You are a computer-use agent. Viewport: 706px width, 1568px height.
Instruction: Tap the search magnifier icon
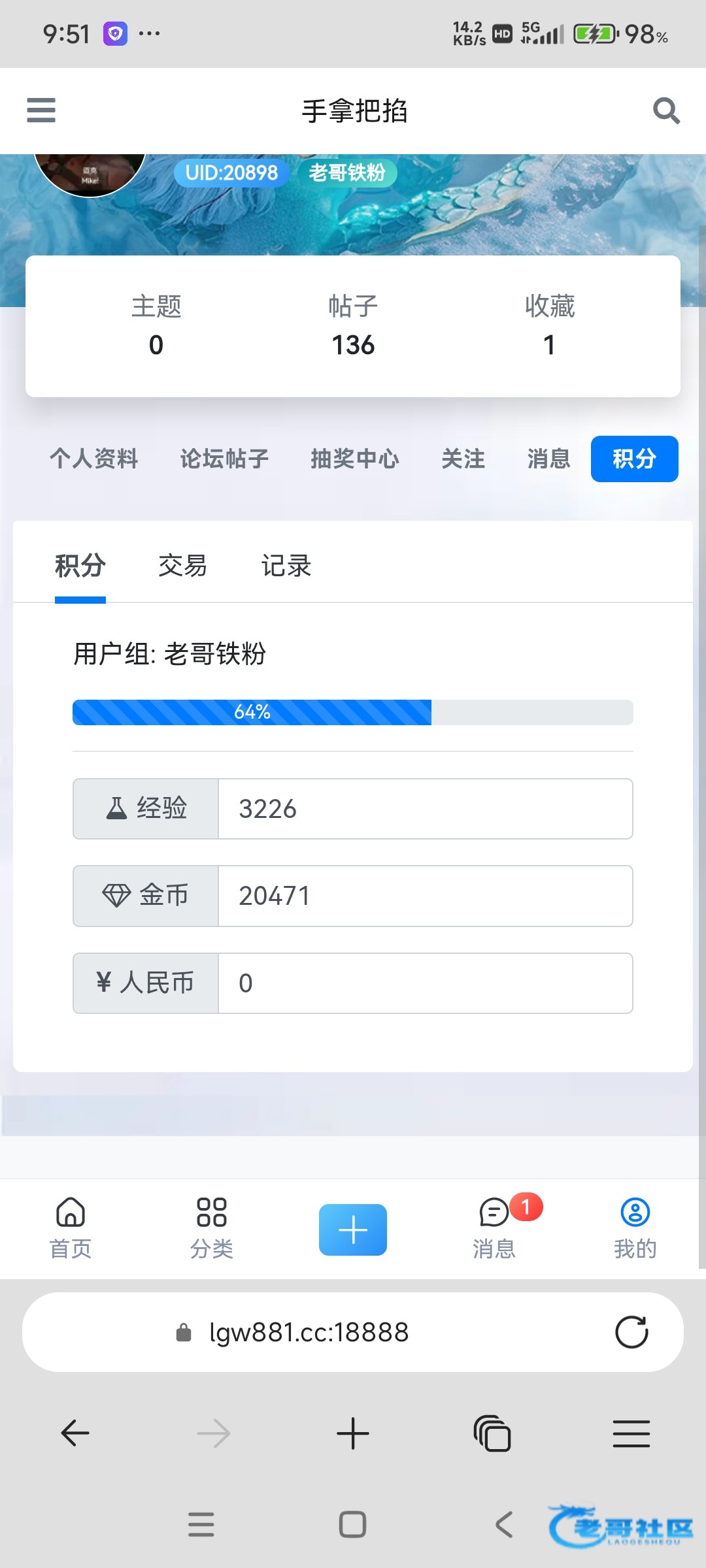(666, 110)
